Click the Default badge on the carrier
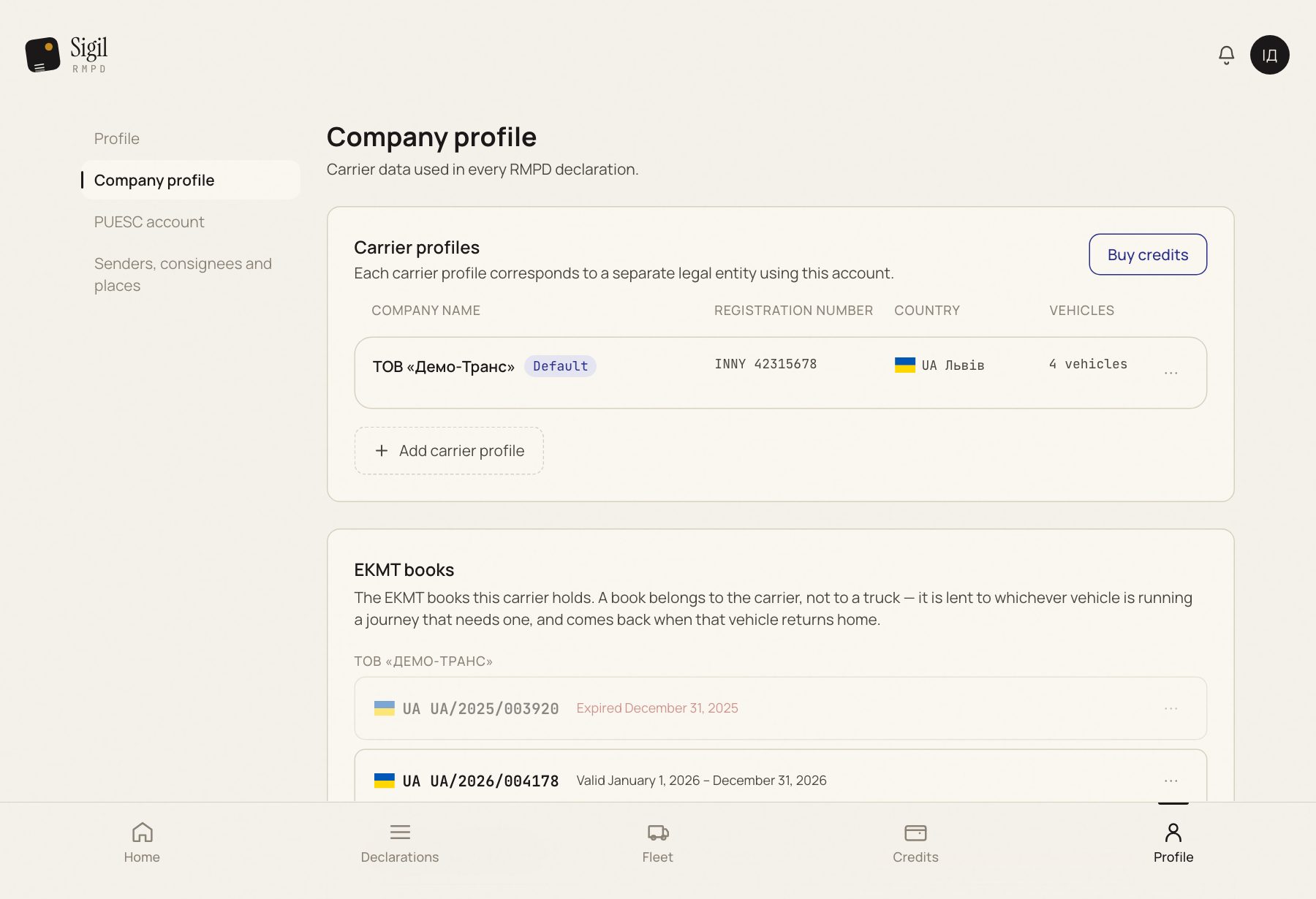1316x899 pixels. pyautogui.click(x=560, y=366)
